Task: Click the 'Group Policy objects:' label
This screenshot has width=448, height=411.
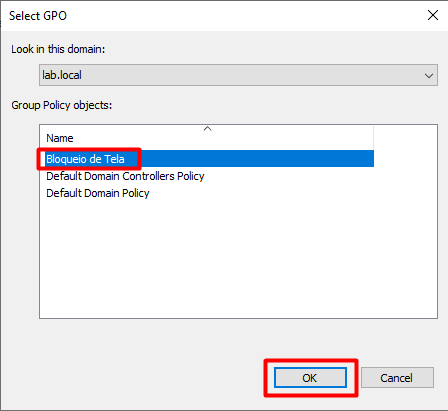Action: coord(62,105)
